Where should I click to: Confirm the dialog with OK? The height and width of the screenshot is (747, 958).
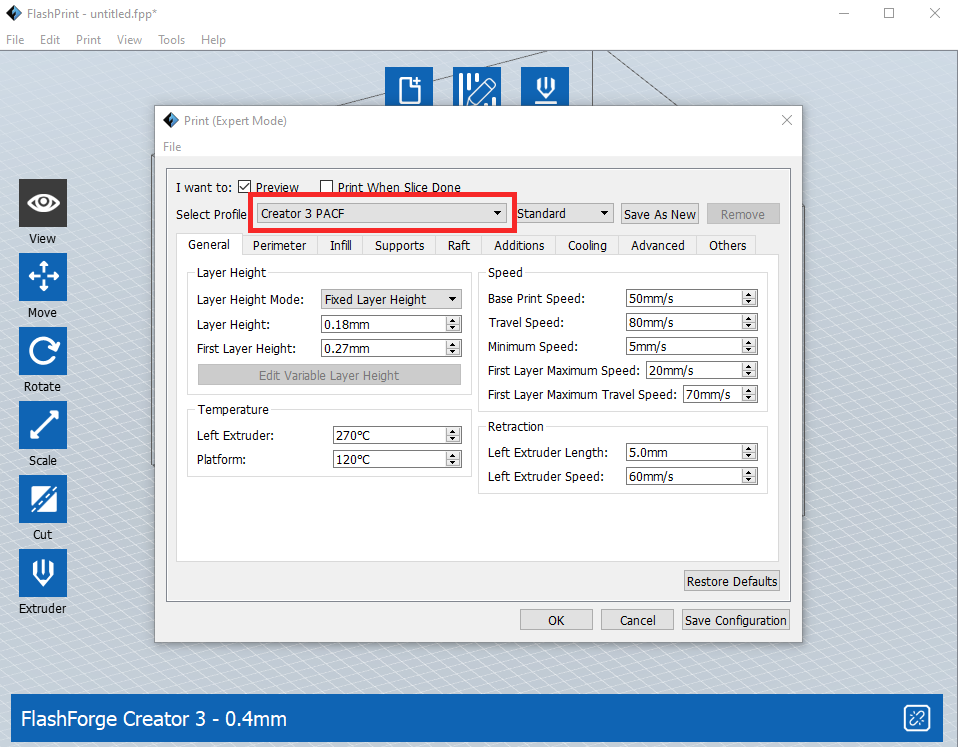click(x=556, y=620)
